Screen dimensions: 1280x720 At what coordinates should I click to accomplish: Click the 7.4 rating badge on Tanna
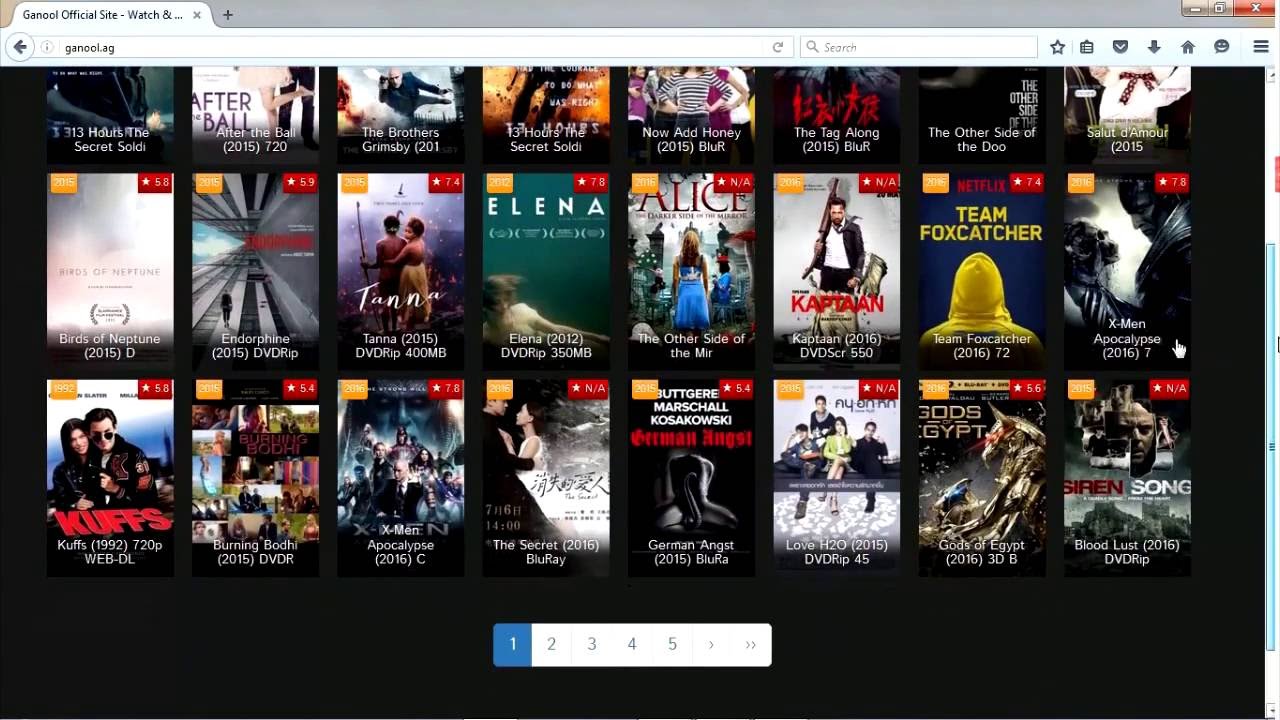(x=447, y=182)
